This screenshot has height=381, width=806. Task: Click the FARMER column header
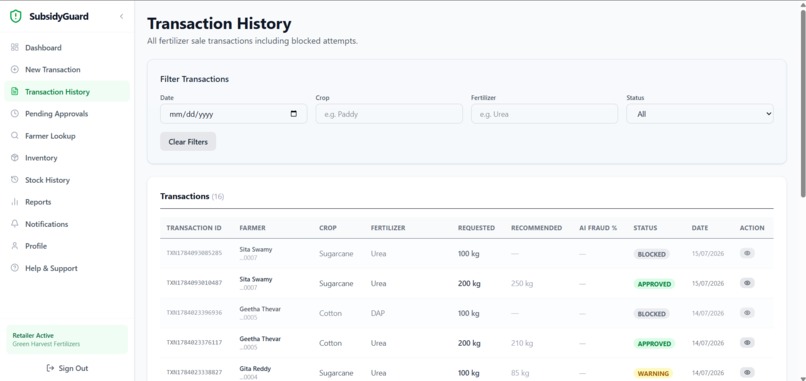pyautogui.click(x=252, y=228)
